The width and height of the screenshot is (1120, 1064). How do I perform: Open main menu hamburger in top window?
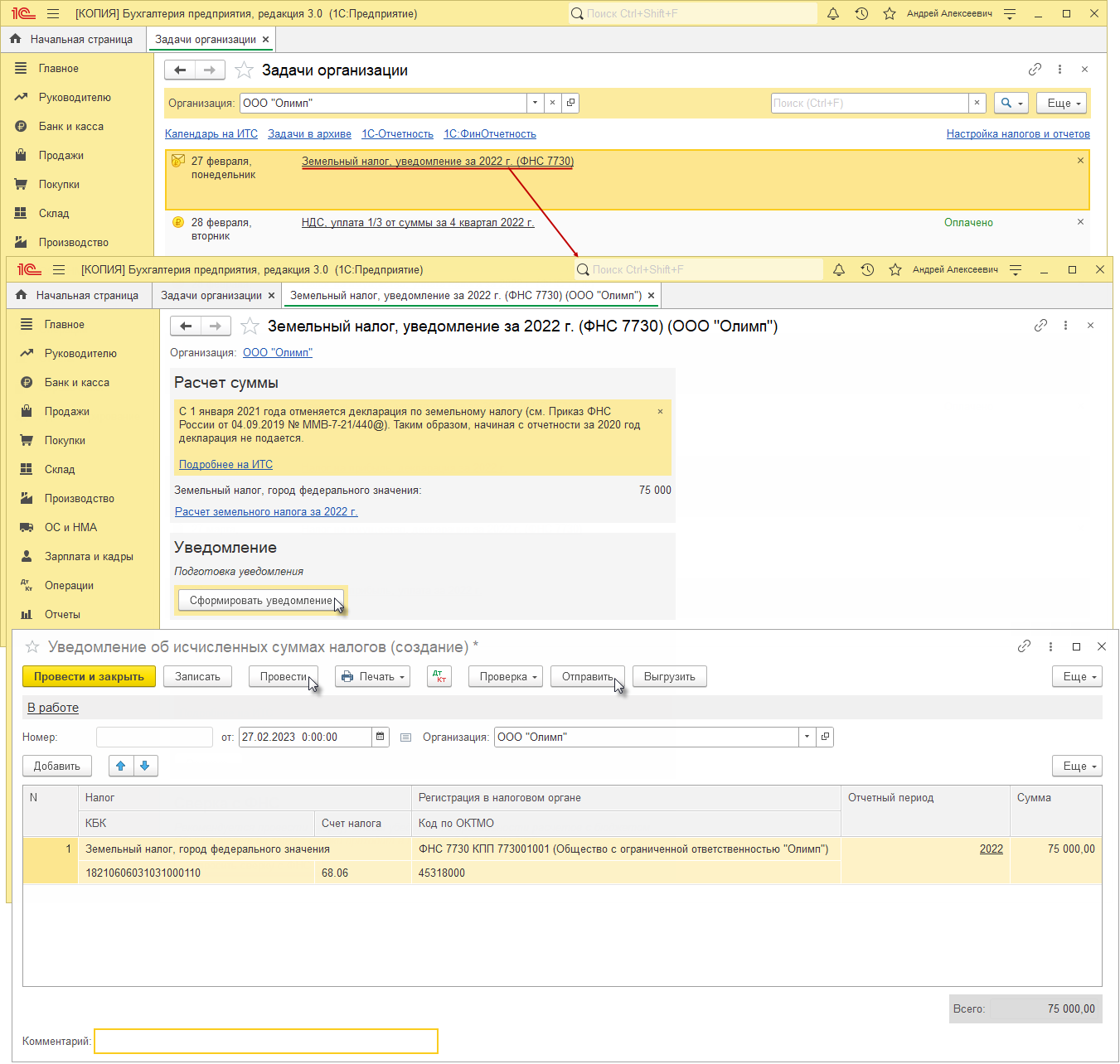click(53, 13)
